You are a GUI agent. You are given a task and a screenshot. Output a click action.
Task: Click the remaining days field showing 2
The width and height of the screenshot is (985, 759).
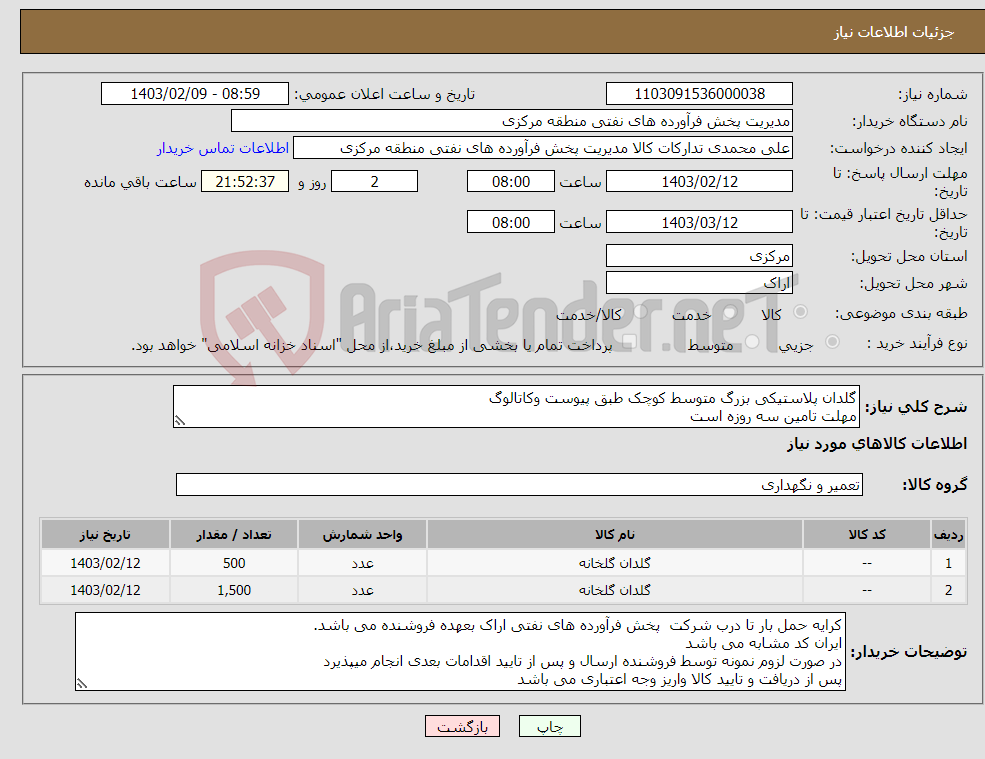pyautogui.click(x=374, y=182)
